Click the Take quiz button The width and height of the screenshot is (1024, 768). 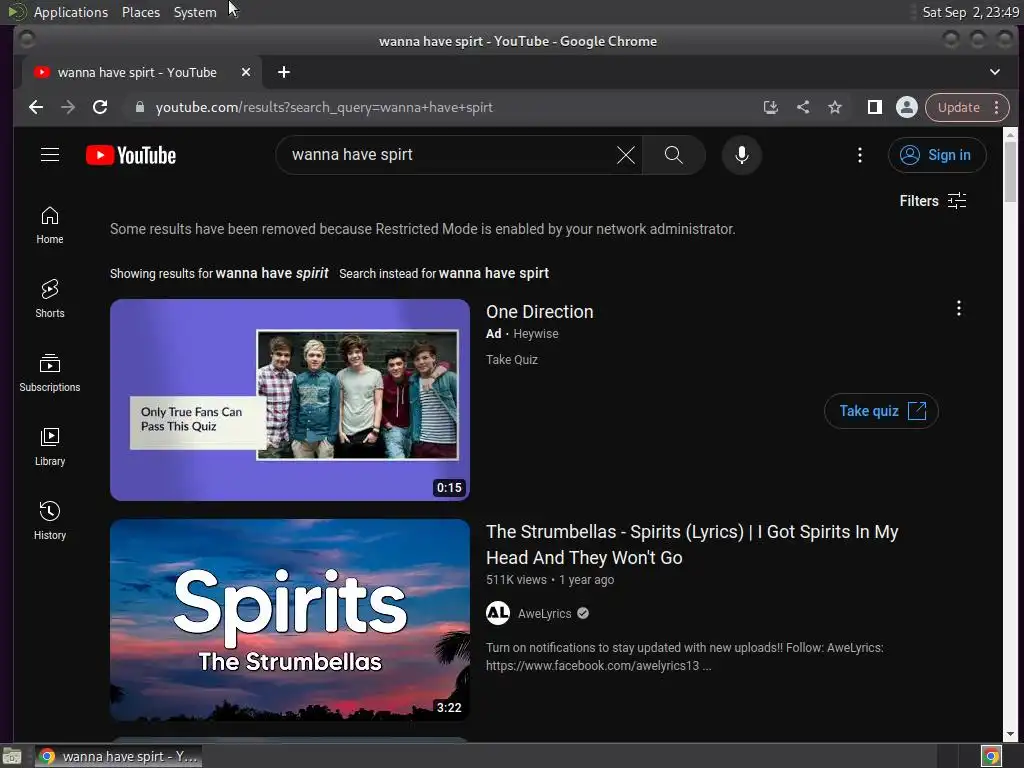point(881,411)
